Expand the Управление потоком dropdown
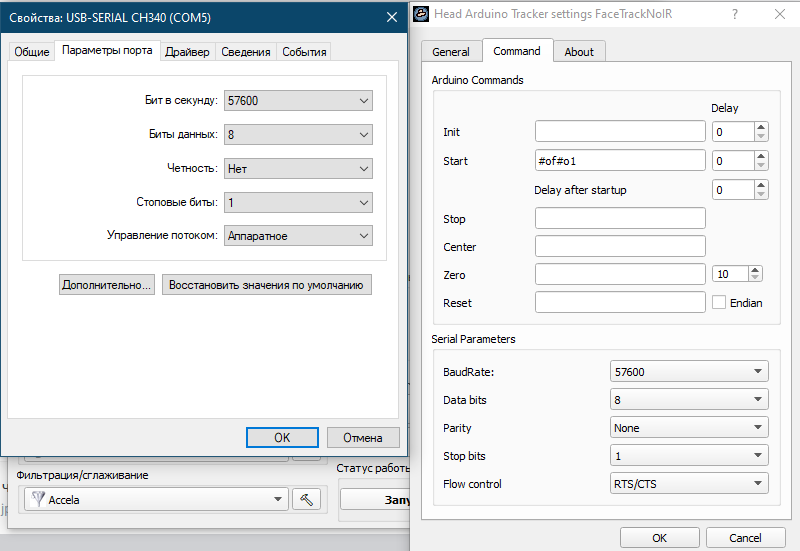800x551 pixels. (298, 236)
